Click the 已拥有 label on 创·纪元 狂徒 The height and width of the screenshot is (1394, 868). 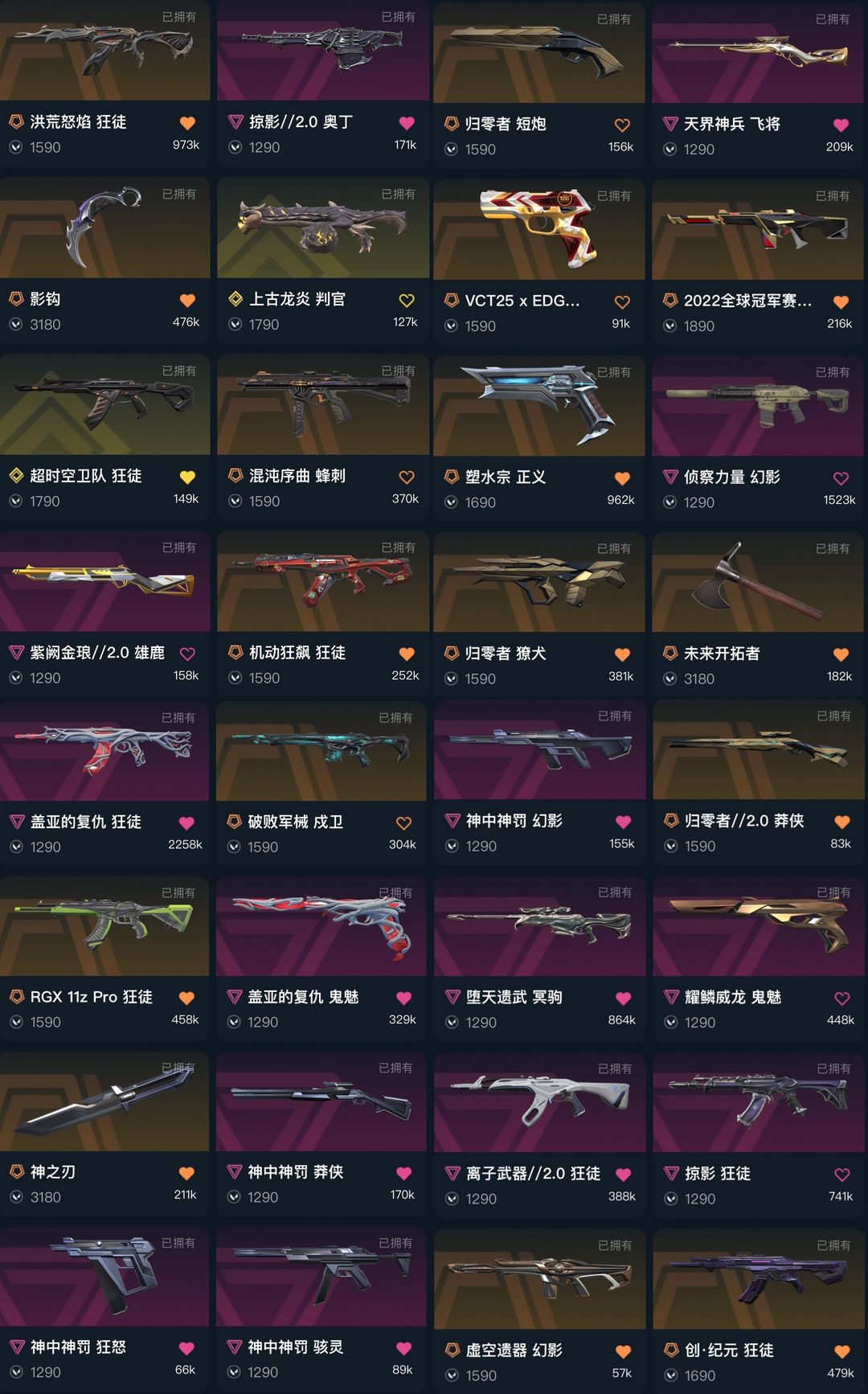point(833,1245)
